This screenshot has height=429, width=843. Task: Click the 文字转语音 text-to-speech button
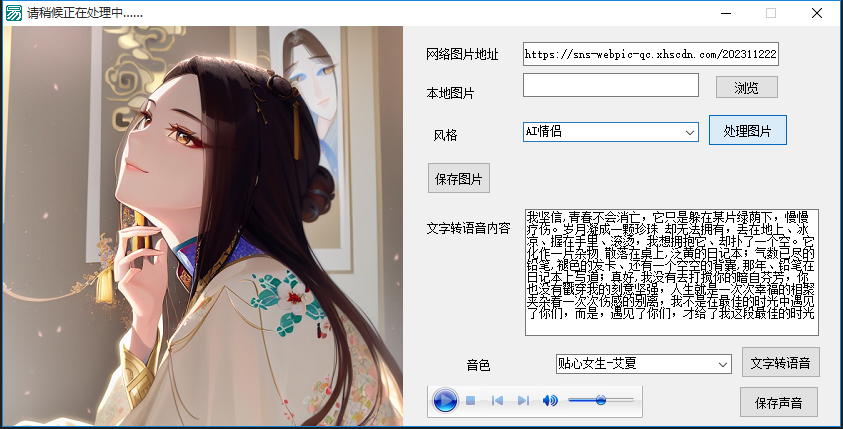click(780, 361)
